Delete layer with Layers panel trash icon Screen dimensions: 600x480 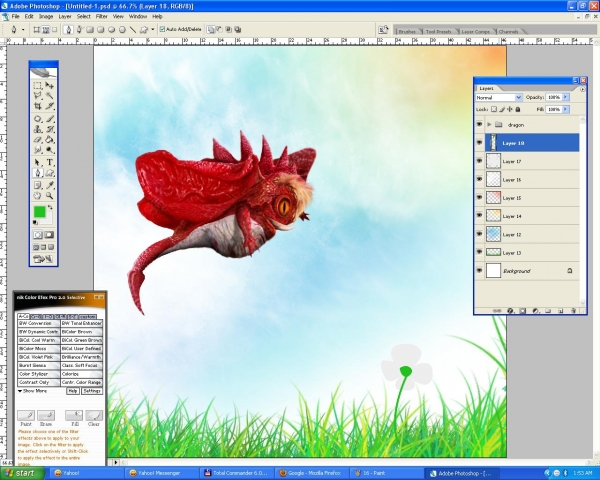point(573,310)
